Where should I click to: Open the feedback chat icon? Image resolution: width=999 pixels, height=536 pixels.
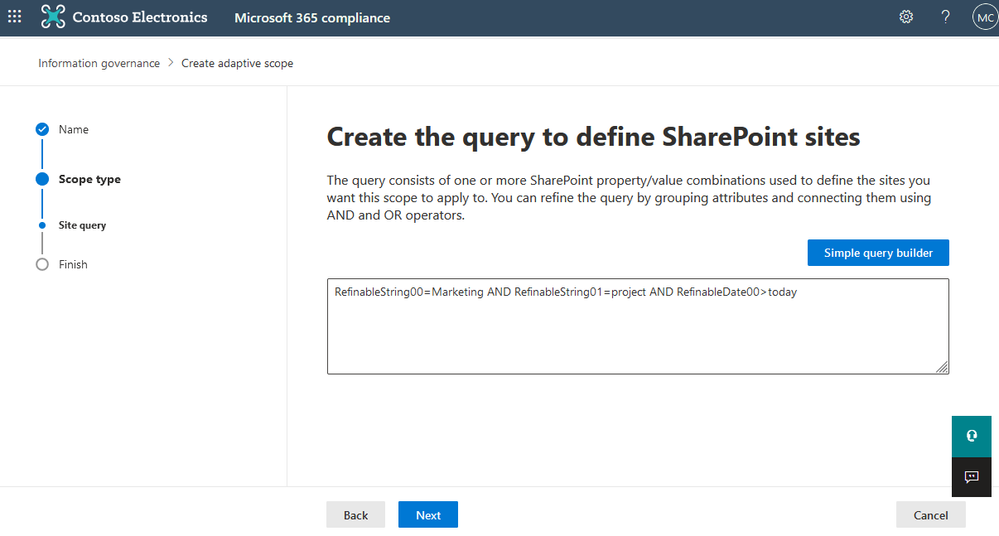coord(971,477)
